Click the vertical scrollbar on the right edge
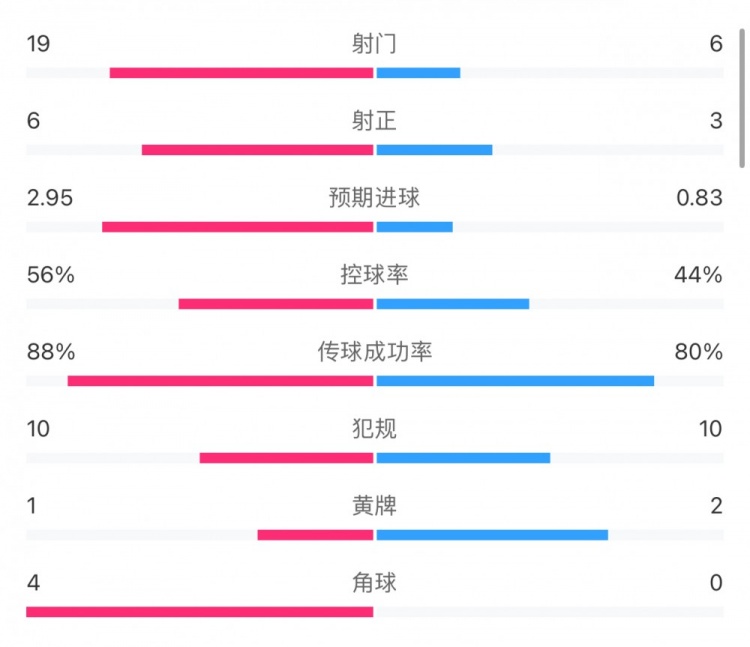The height and width of the screenshot is (647, 750). (742, 98)
